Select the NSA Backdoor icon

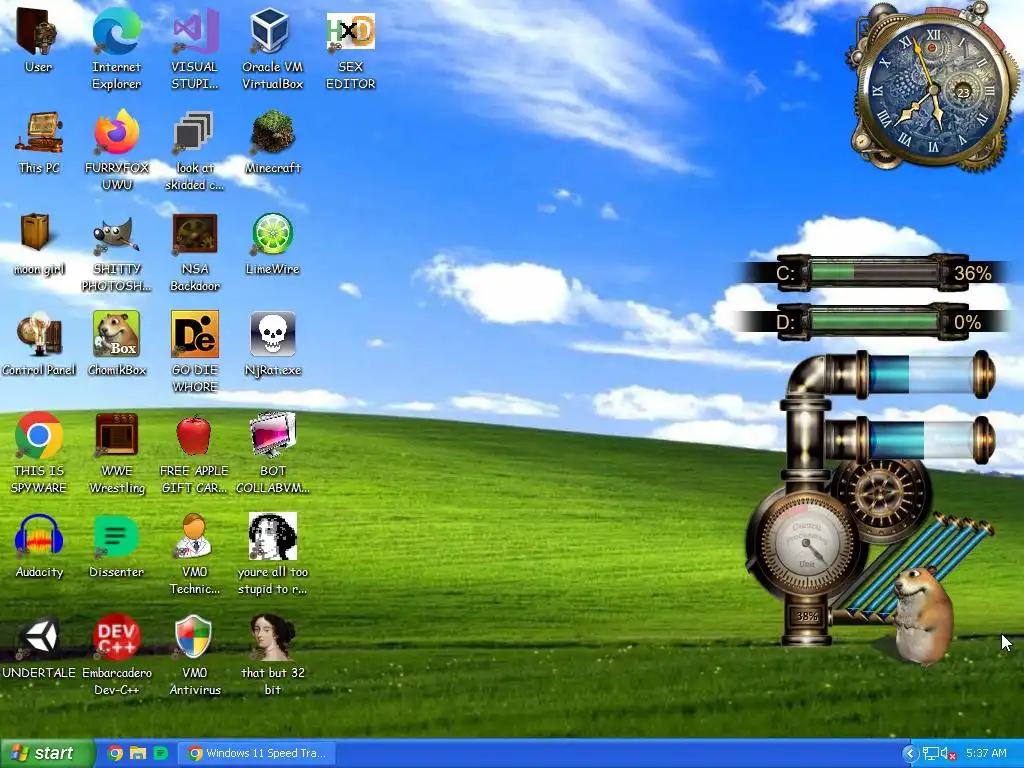[x=195, y=234]
